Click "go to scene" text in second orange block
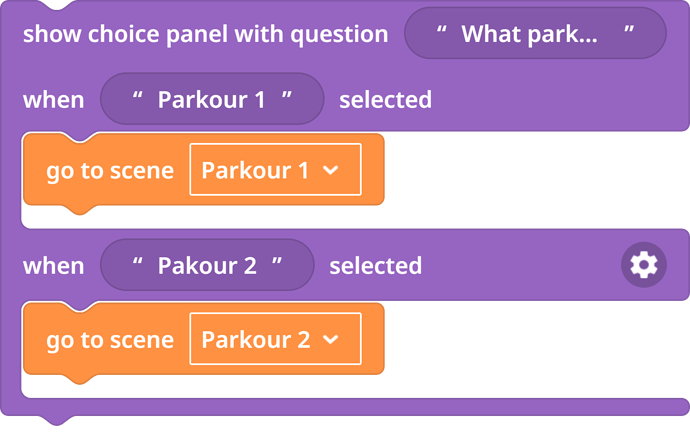Image resolution: width=690 pixels, height=438 pixels. 110,340
